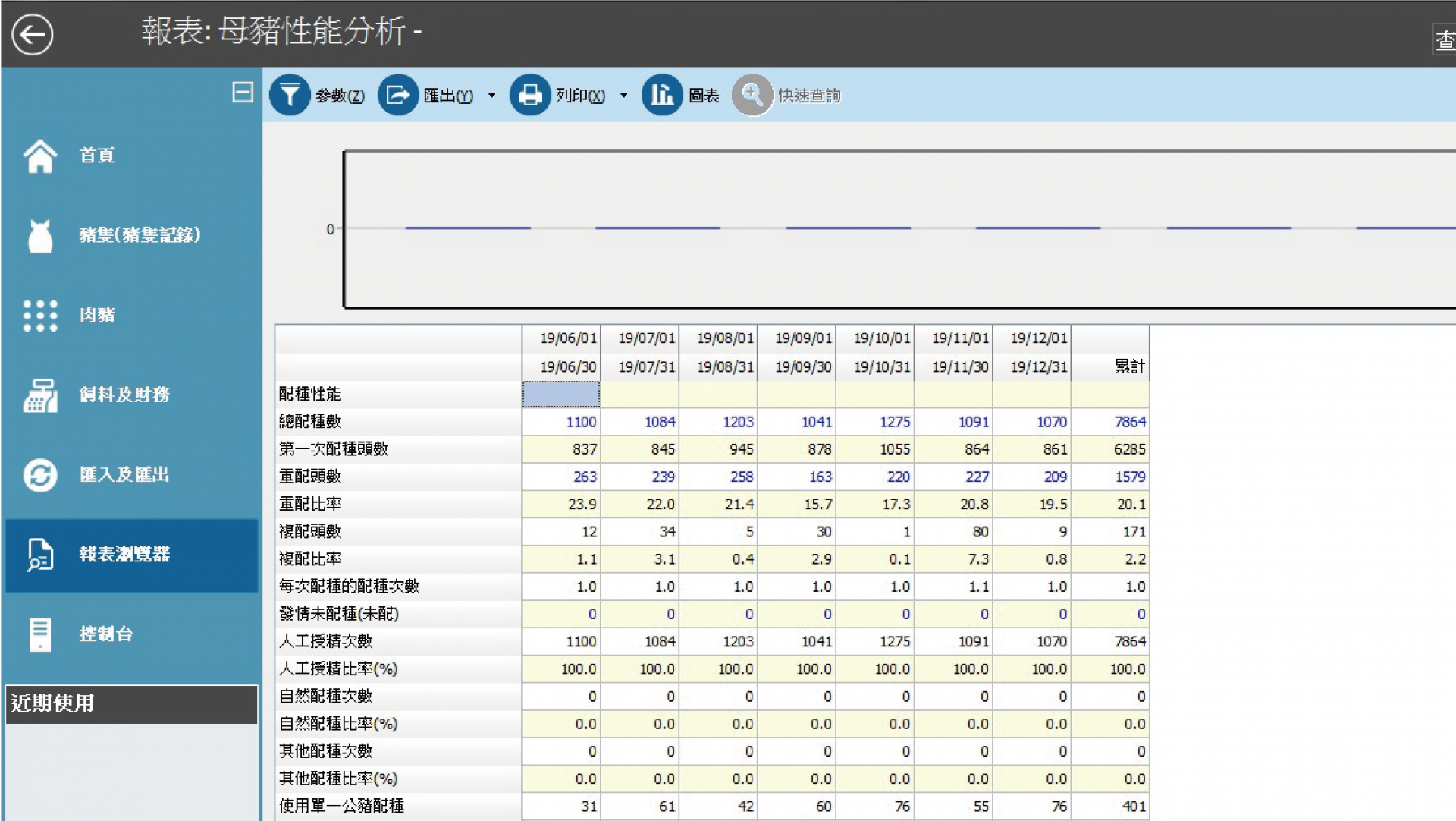Click the 複配頭數 row label
This screenshot has height=821, width=1456.
(x=310, y=531)
